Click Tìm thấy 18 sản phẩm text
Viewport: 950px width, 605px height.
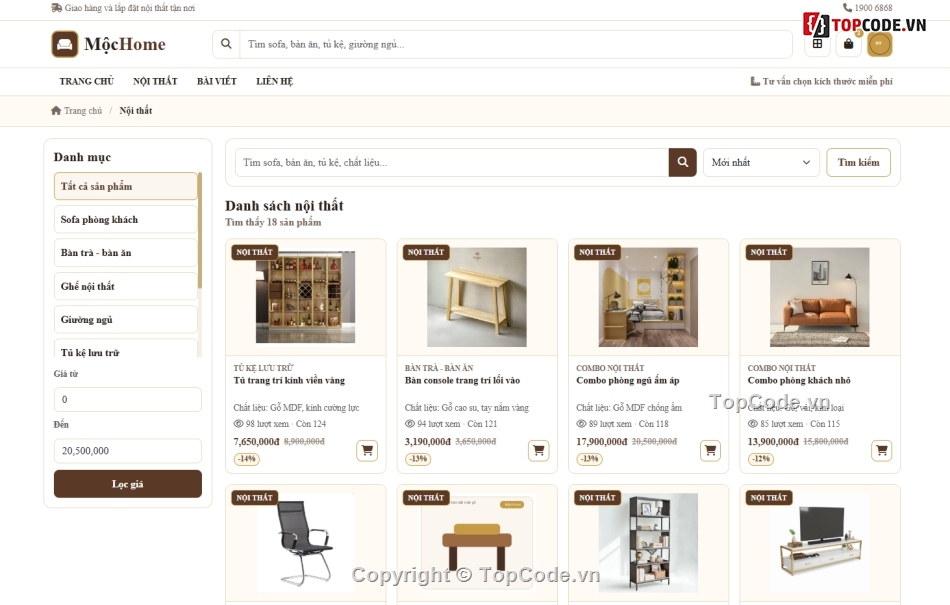(x=273, y=222)
